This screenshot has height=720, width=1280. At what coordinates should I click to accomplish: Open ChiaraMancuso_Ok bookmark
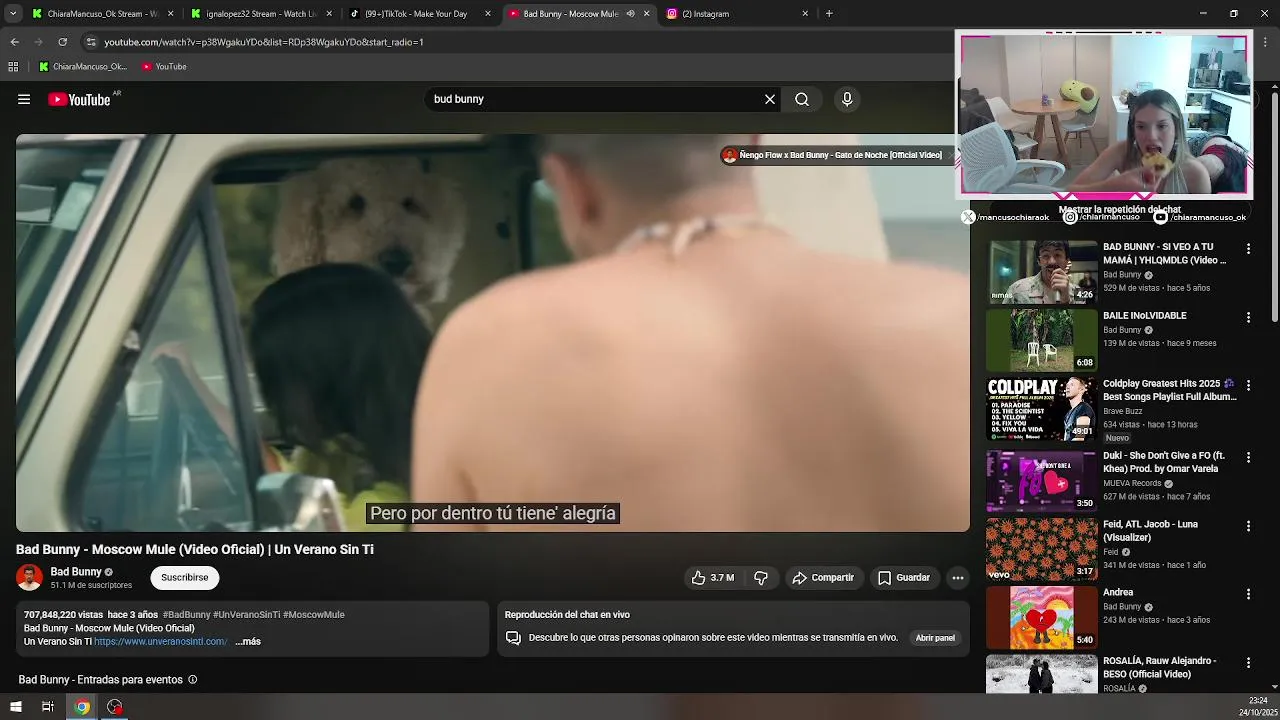[x=83, y=67]
